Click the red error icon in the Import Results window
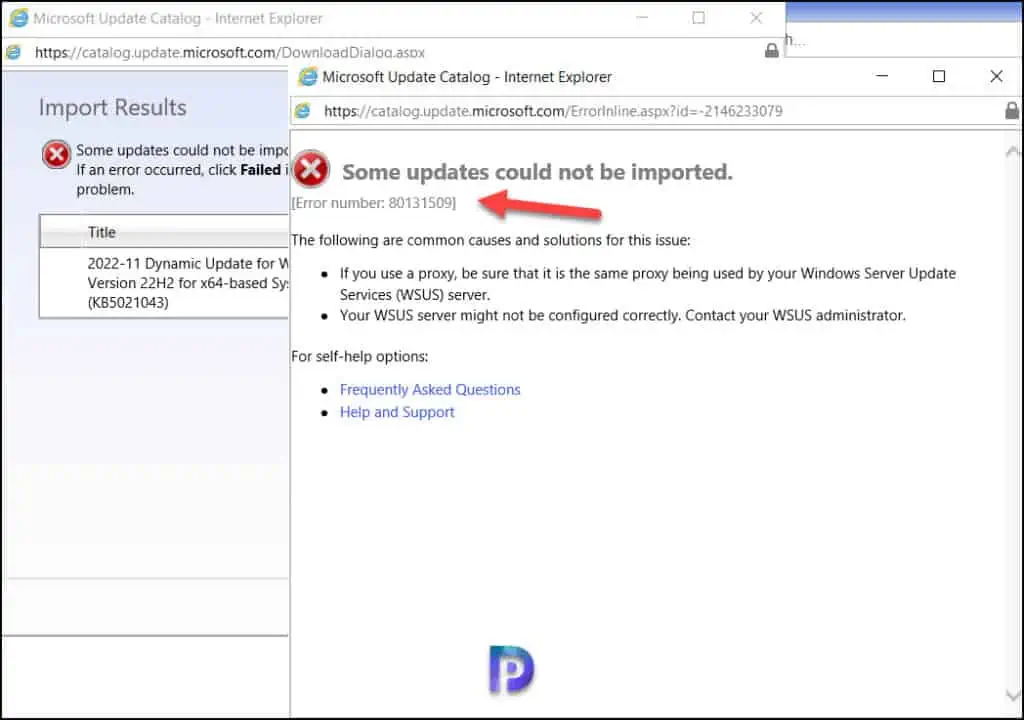 click(x=56, y=155)
